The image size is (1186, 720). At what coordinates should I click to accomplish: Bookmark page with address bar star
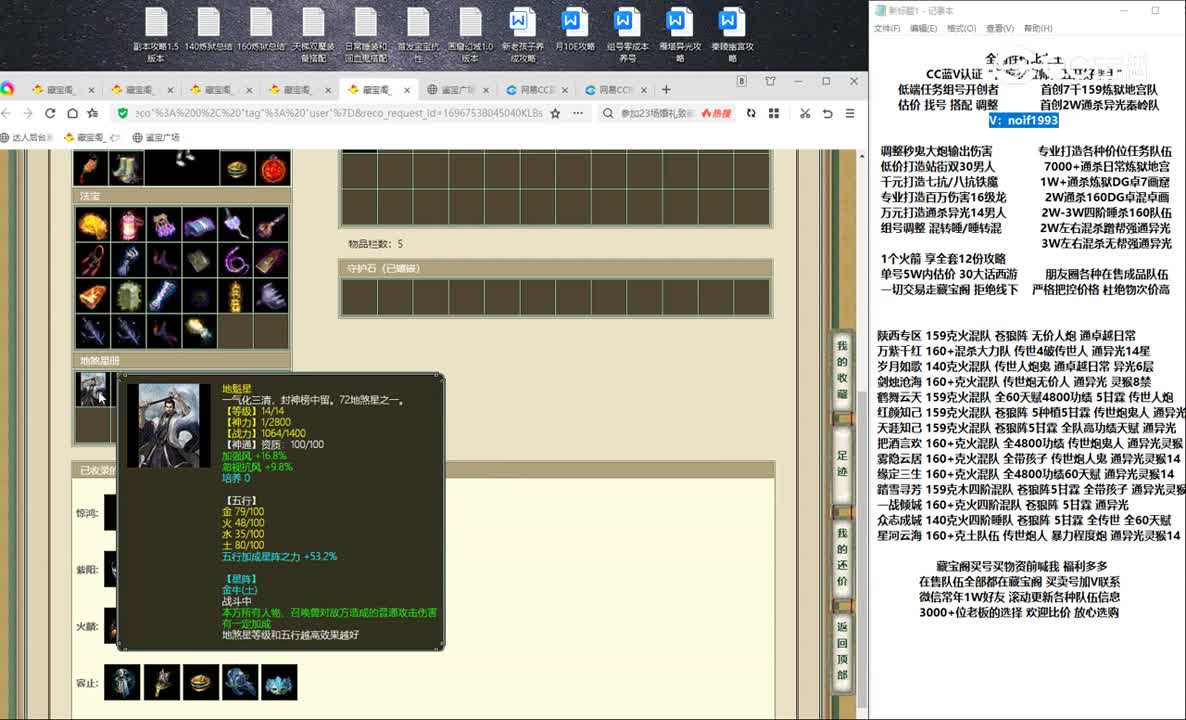[x=555, y=113]
